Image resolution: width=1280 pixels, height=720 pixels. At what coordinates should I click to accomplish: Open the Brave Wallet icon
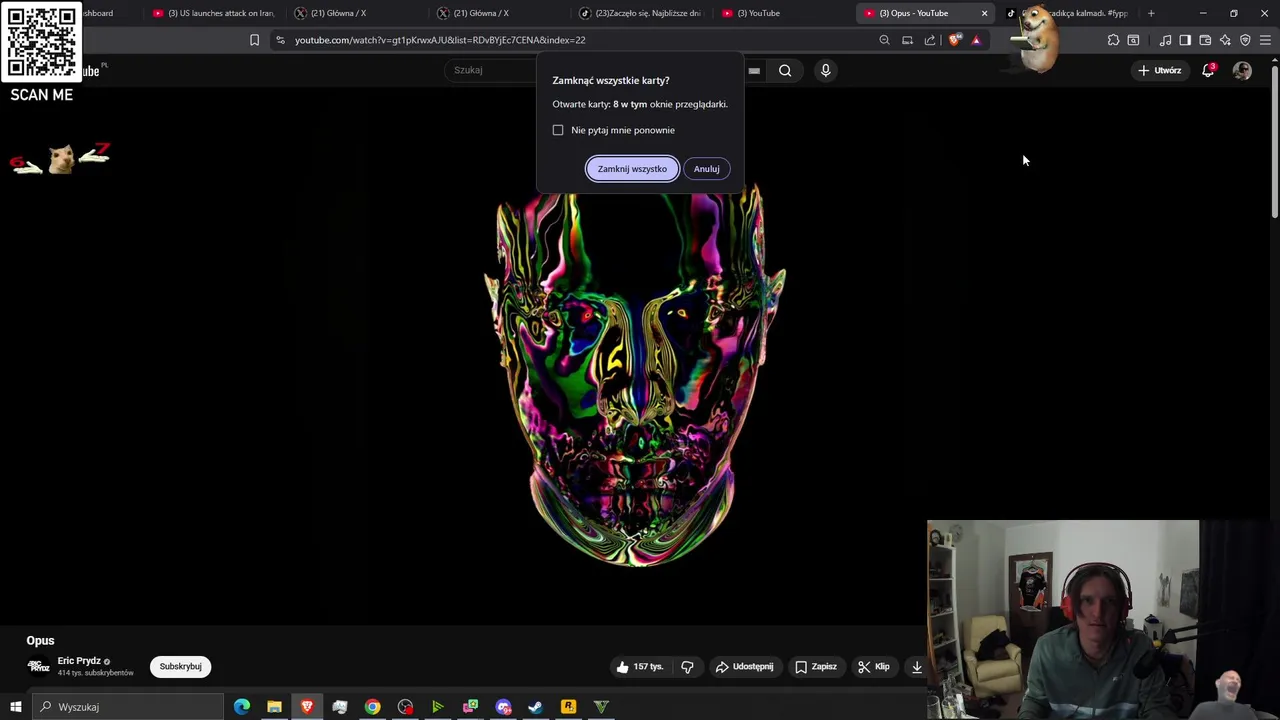pos(1205,40)
